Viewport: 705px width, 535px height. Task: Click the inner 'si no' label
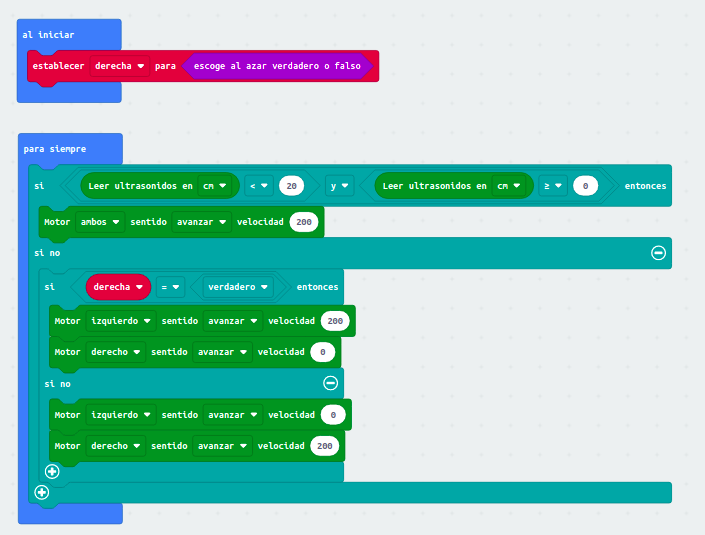point(58,383)
